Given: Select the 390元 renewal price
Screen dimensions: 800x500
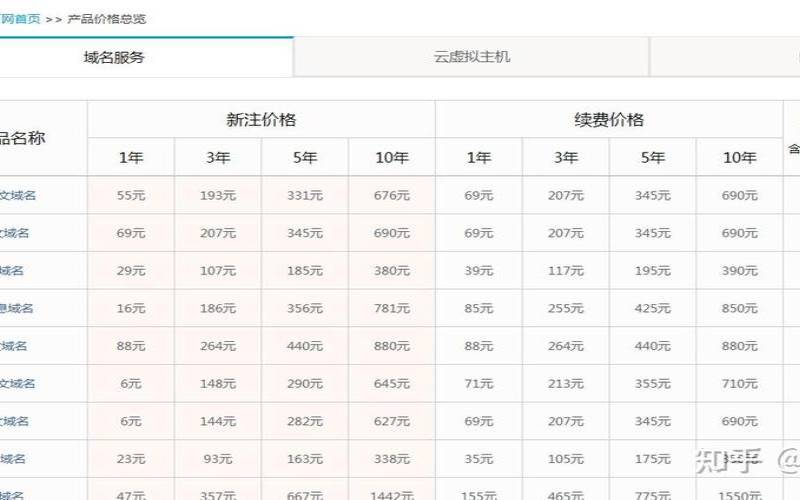Looking at the screenshot, I should pos(739,271).
